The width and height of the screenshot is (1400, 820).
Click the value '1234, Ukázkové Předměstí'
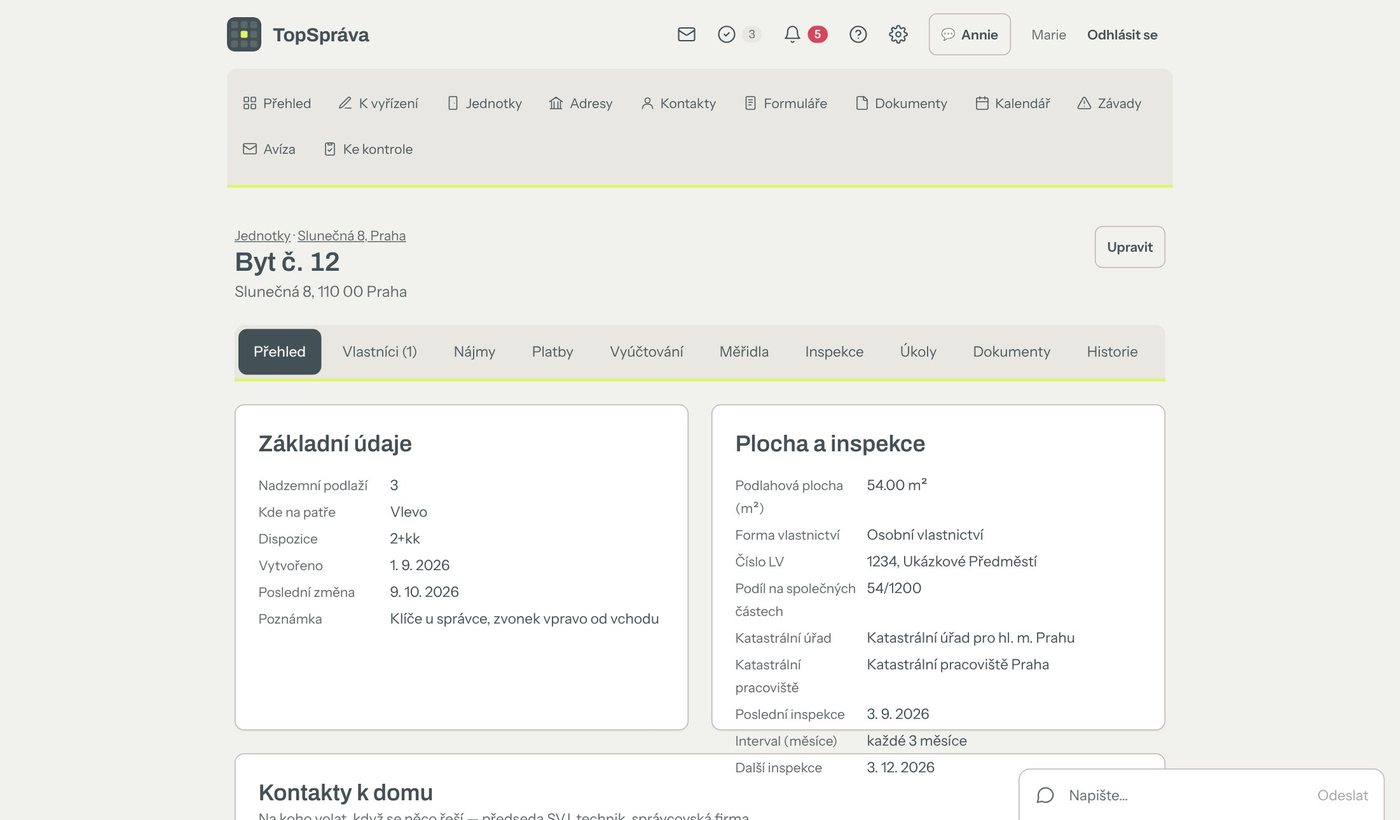[952, 562]
